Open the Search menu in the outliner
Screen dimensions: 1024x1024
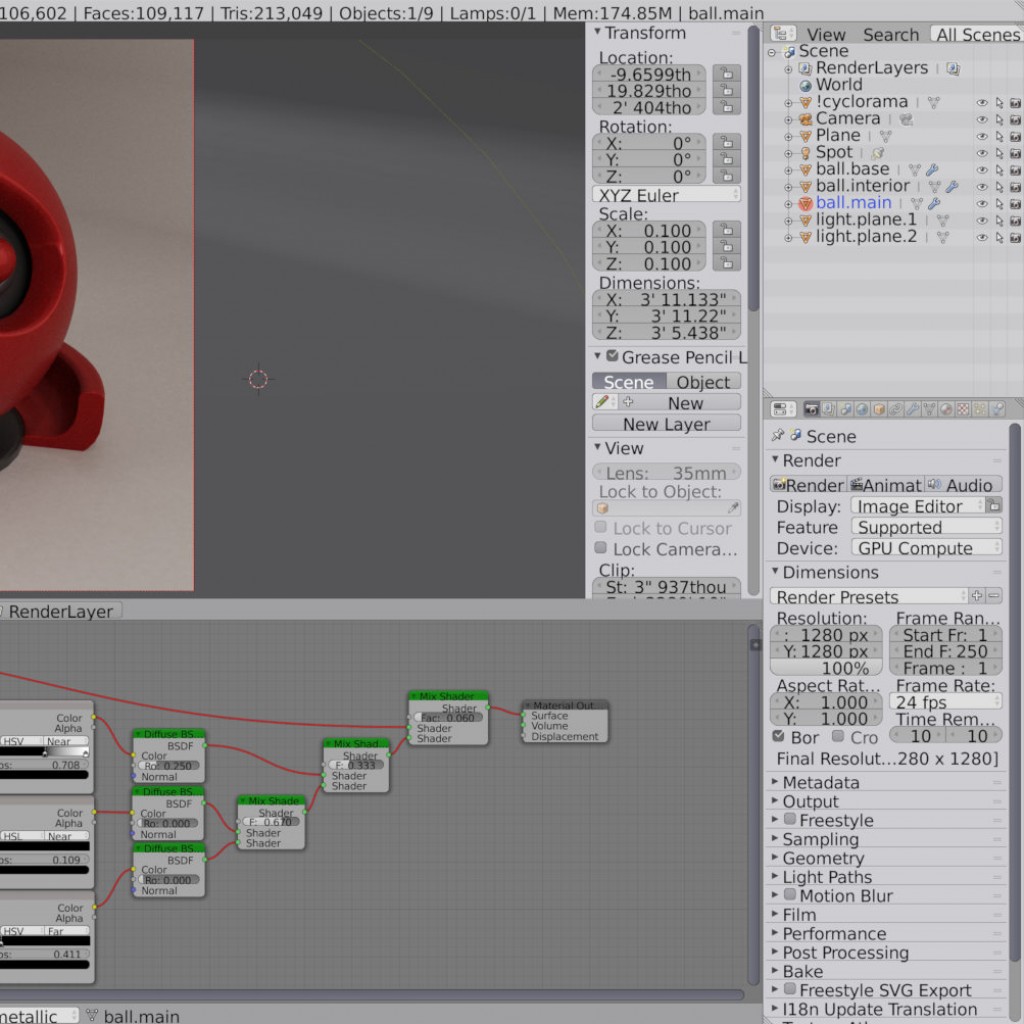[x=890, y=34]
